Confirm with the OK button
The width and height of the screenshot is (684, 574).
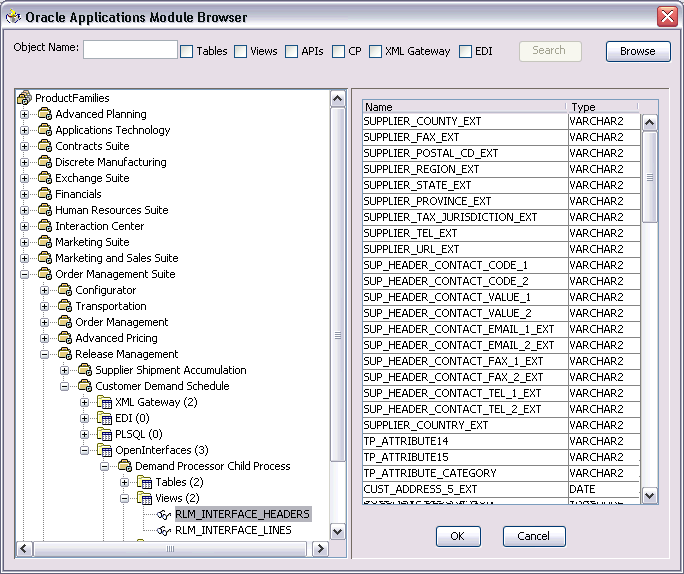tap(458, 536)
